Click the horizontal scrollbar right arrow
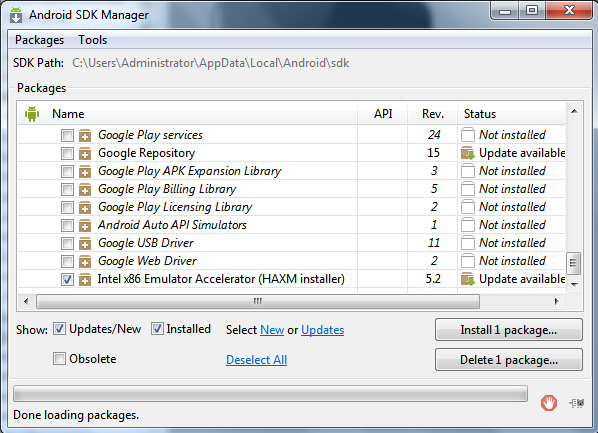Viewport: 598px width, 433px height. pyautogui.click(x=557, y=301)
